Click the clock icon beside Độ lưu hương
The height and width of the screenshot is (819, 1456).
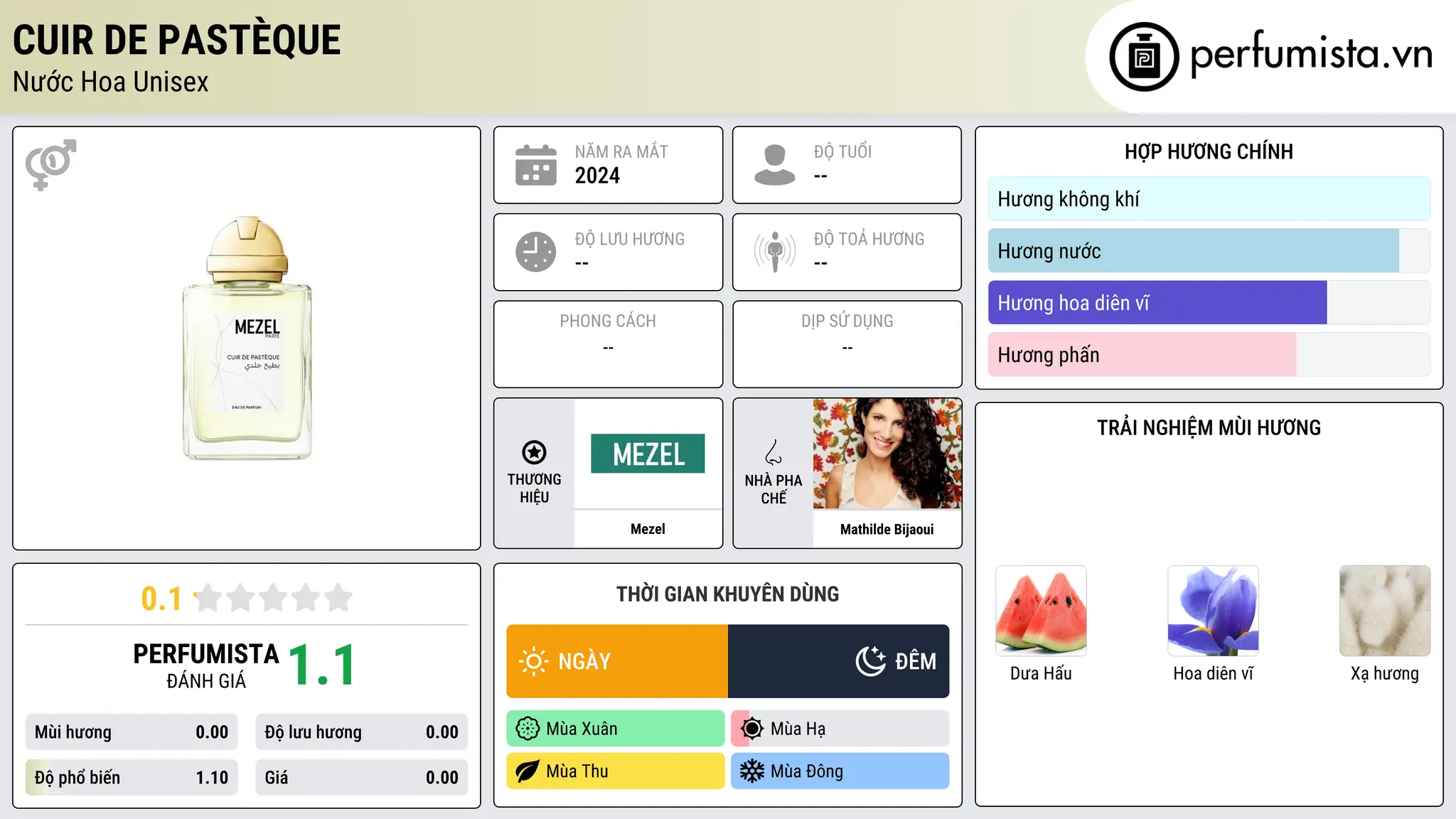(536, 252)
